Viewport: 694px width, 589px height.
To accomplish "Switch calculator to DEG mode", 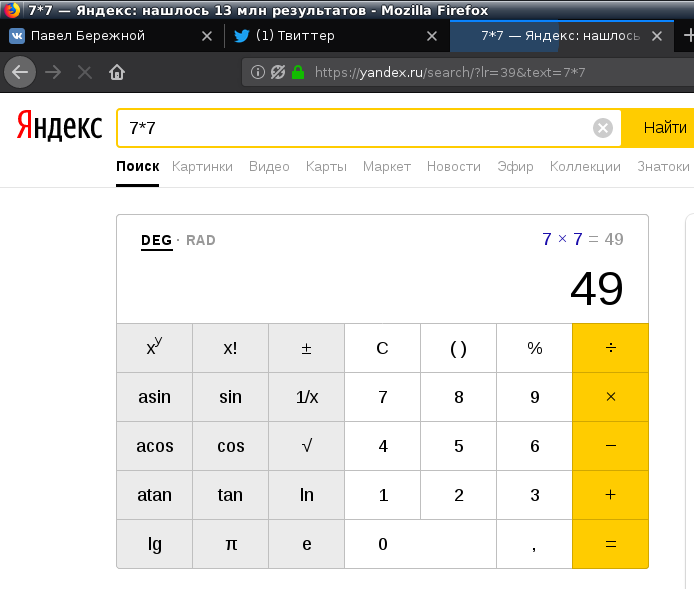I will tap(157, 240).
